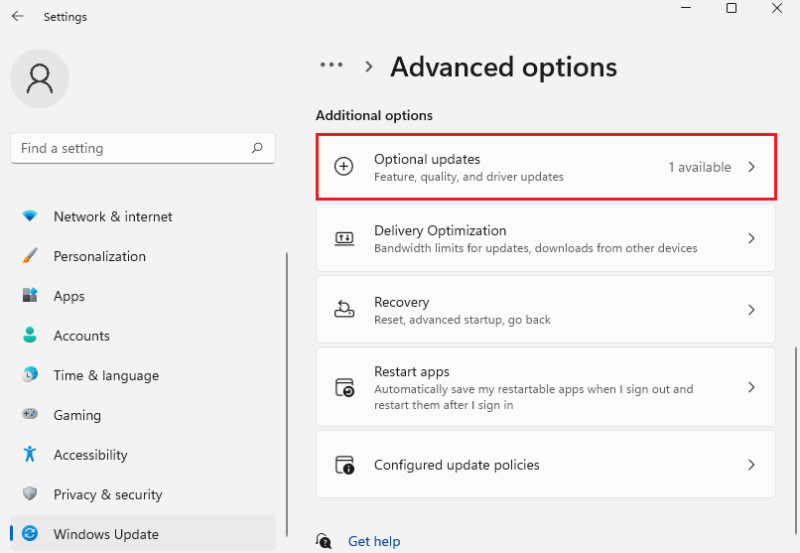This screenshot has width=800, height=553.
Task: Click the Gaming controller icon
Action: click(x=30, y=414)
